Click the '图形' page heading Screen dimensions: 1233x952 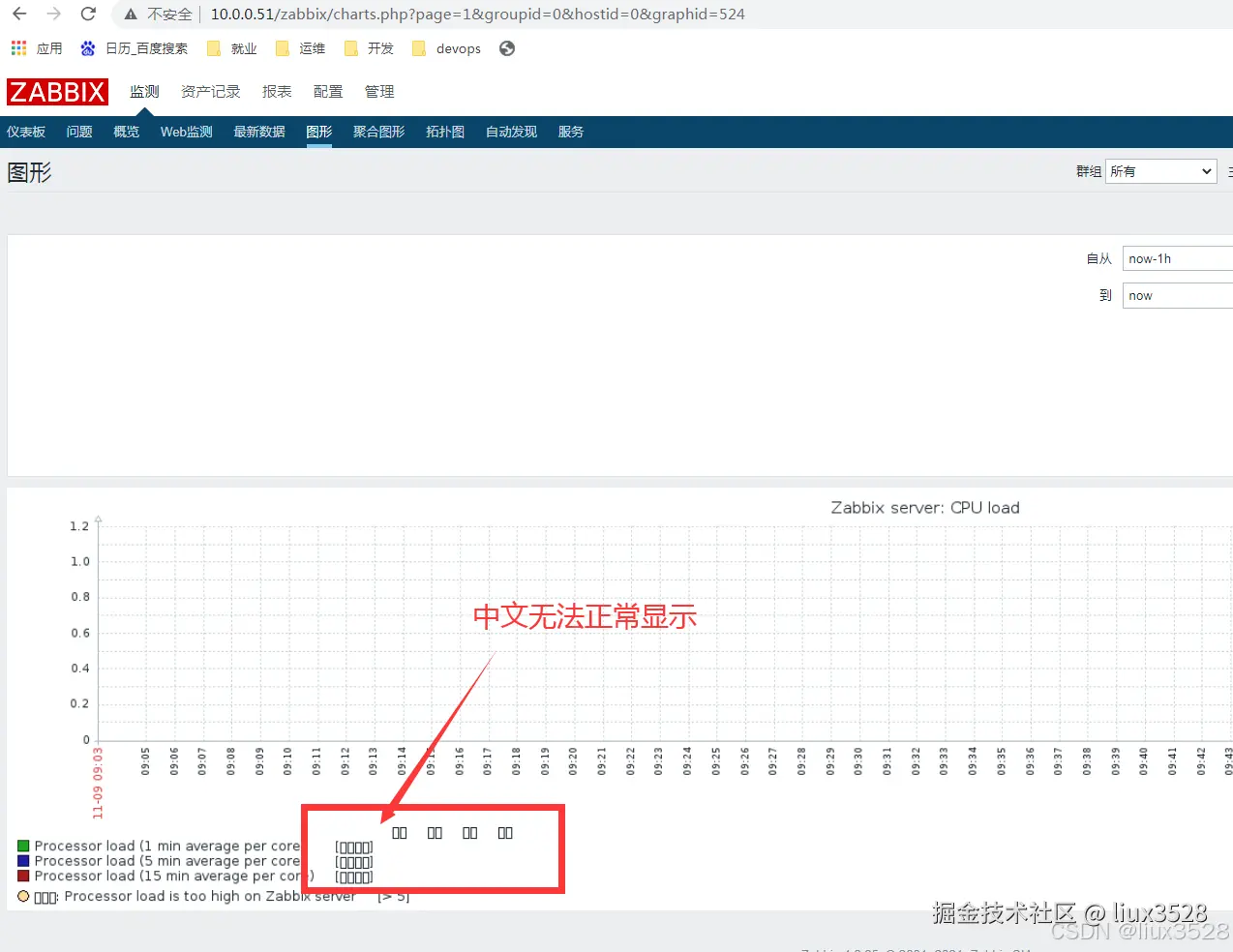tap(29, 173)
